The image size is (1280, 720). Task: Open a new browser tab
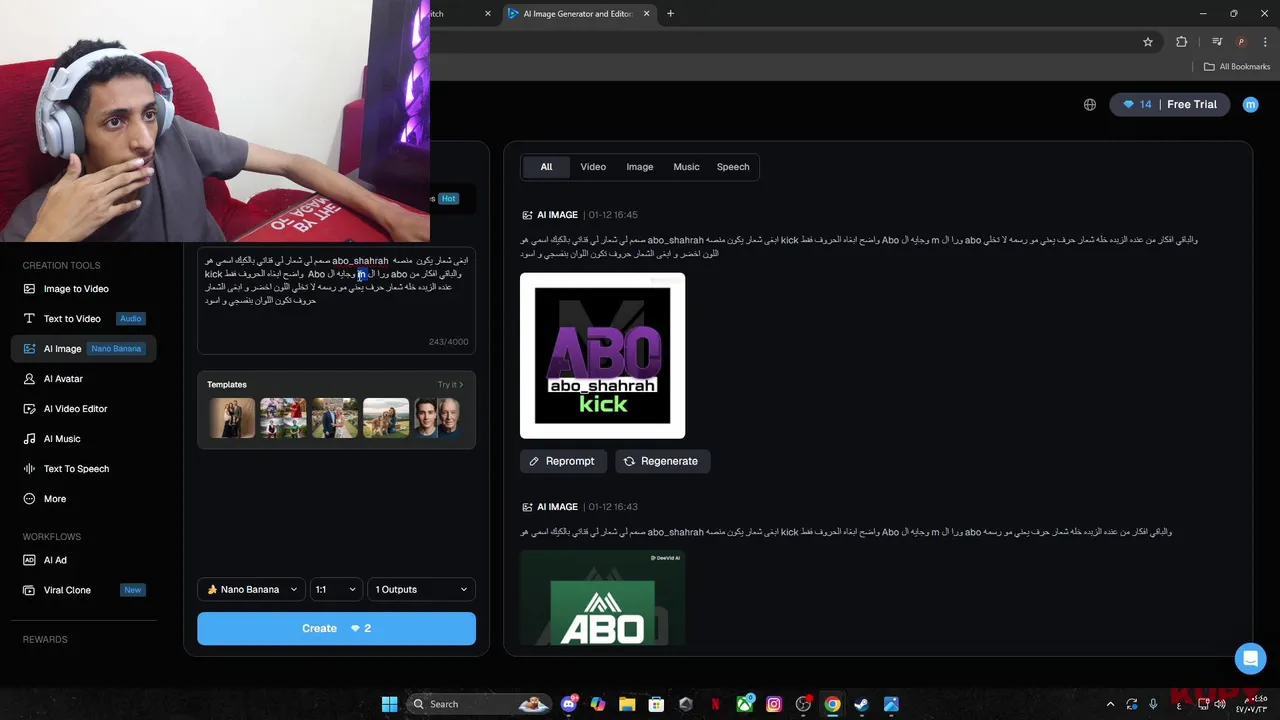click(670, 14)
